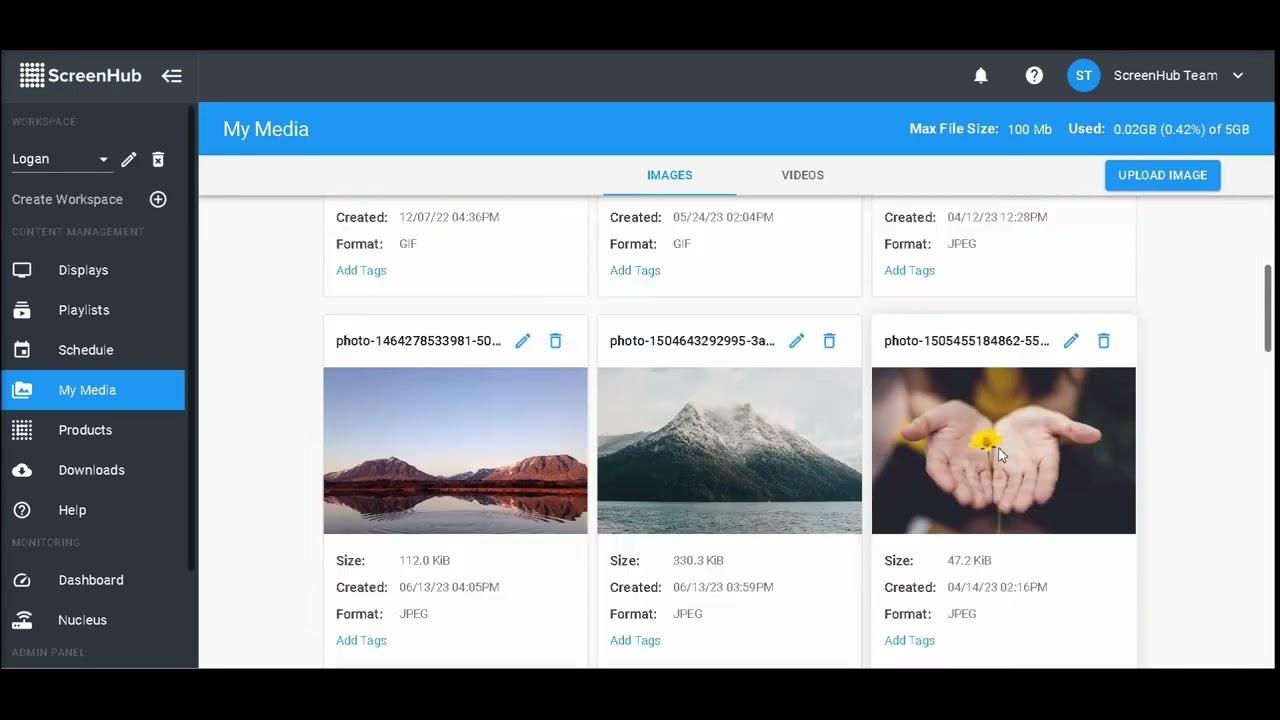This screenshot has height=720, width=1280.
Task: Click the Playlists icon in sidebar
Action: click(x=22, y=310)
